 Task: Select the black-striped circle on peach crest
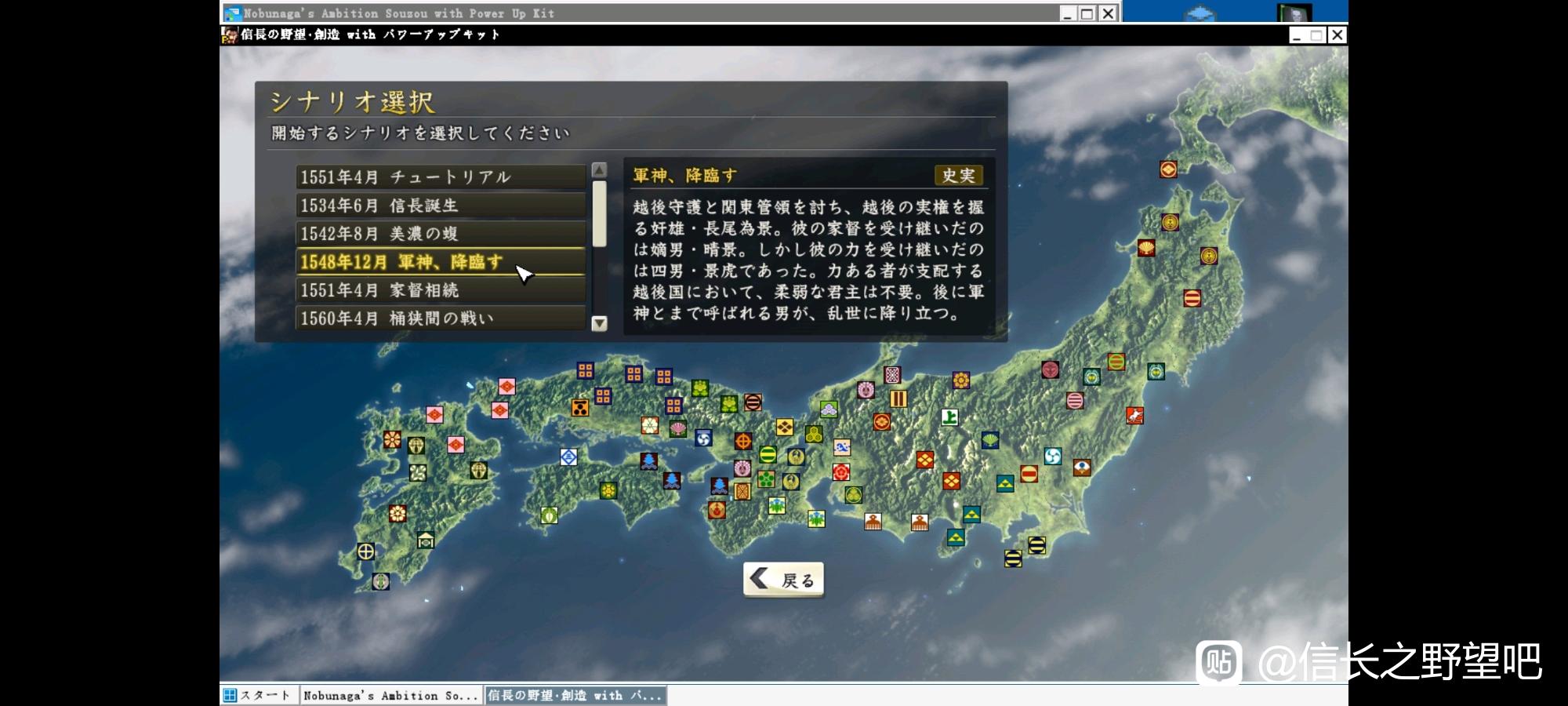point(753,402)
